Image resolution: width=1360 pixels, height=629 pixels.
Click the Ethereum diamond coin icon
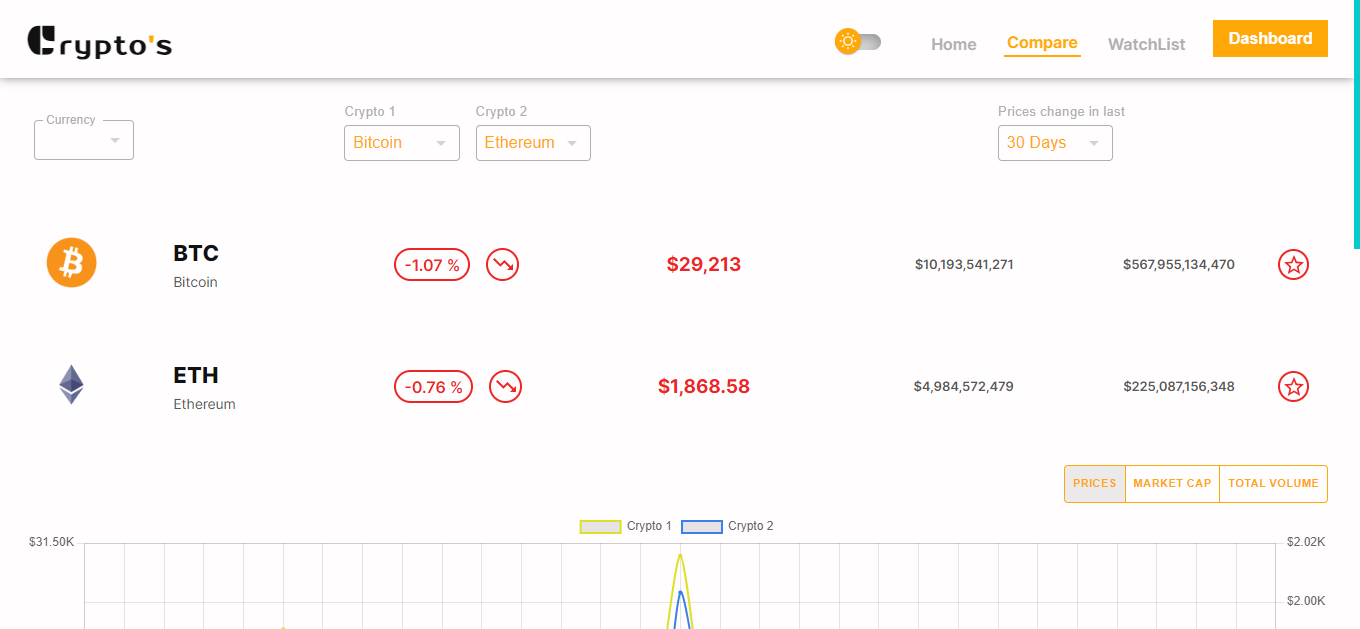tap(71, 384)
